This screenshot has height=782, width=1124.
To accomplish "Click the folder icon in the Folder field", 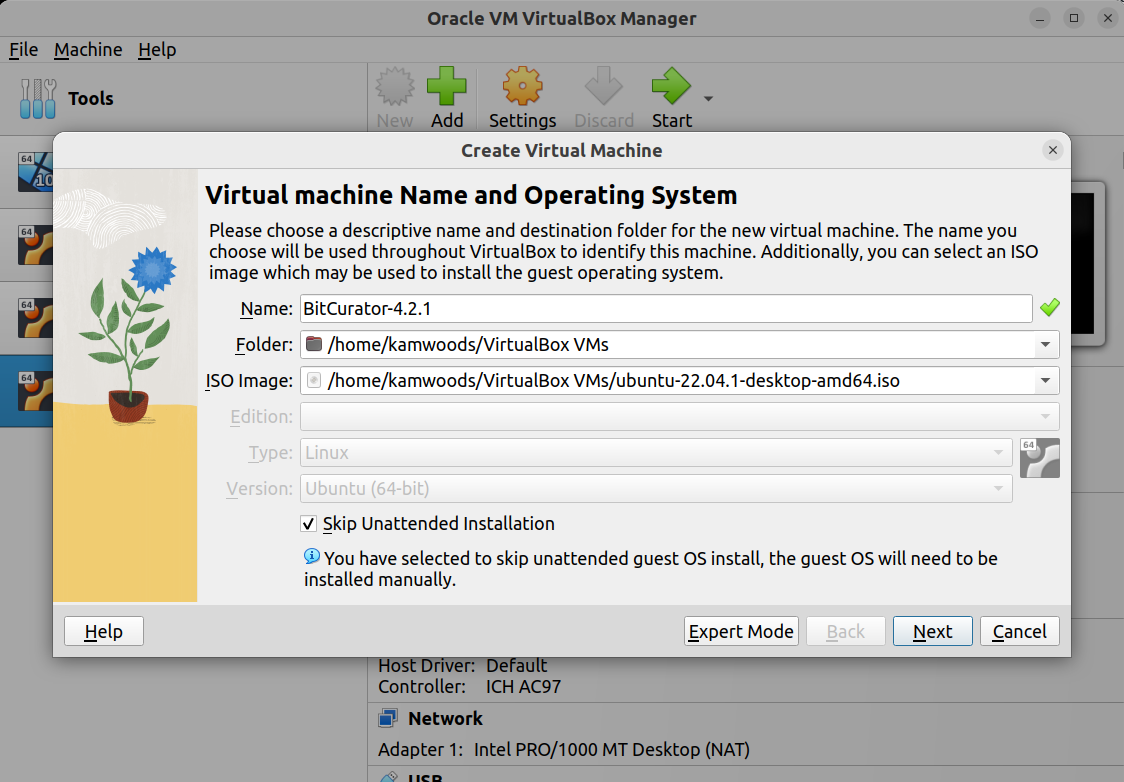I will click(314, 344).
